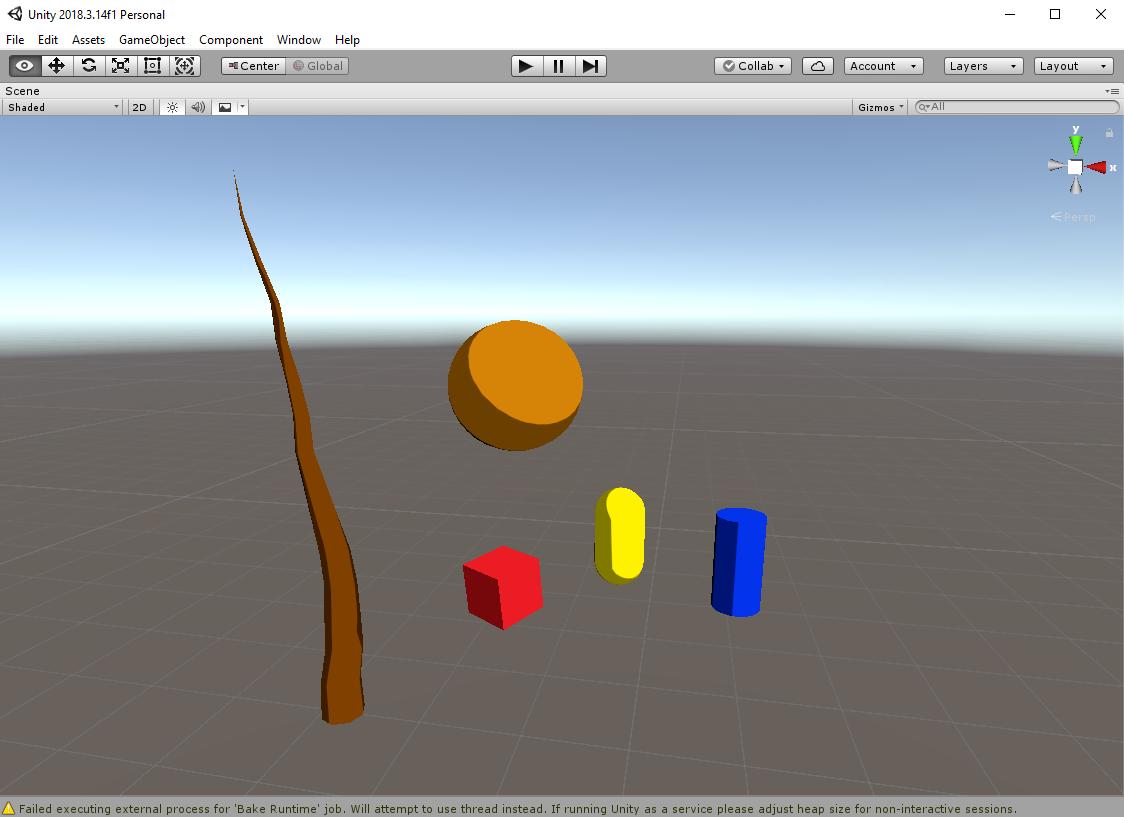Viewport: 1124px width, 817px height.
Task: Click the gizmo center cube
Action: tap(1075, 168)
